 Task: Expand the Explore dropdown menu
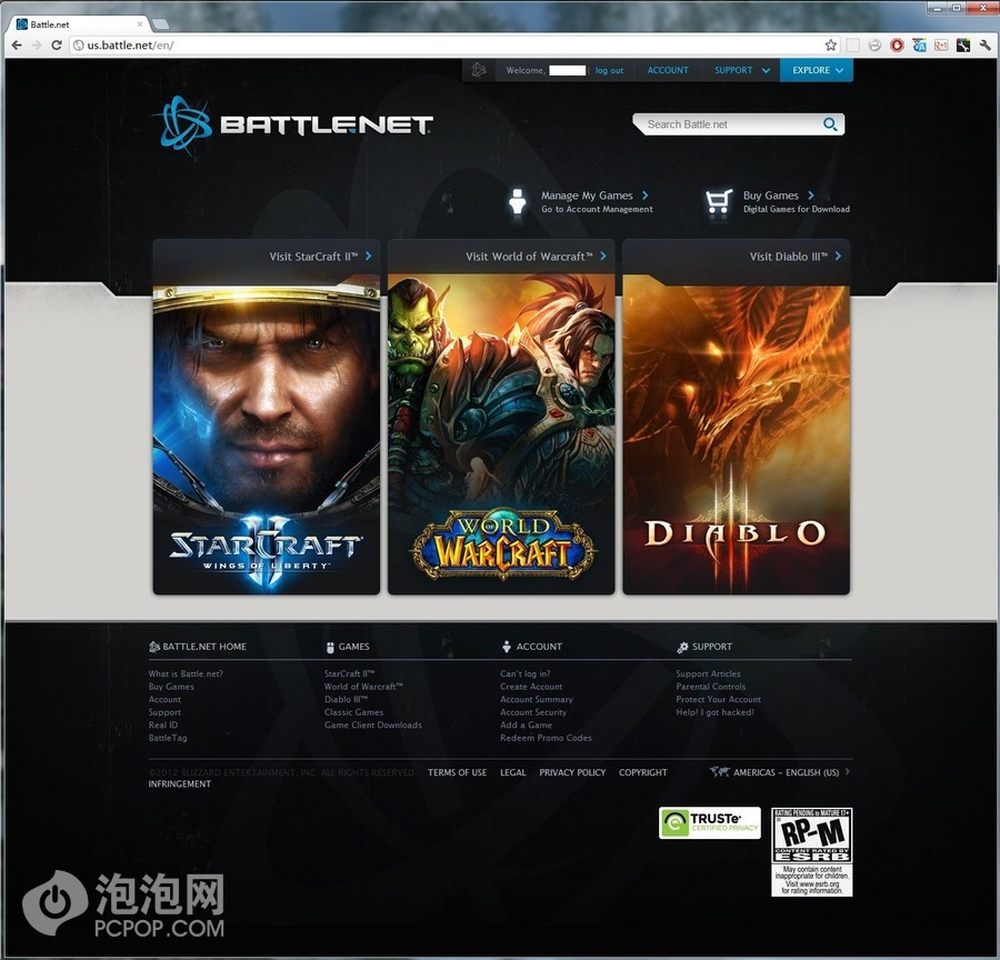click(x=816, y=70)
